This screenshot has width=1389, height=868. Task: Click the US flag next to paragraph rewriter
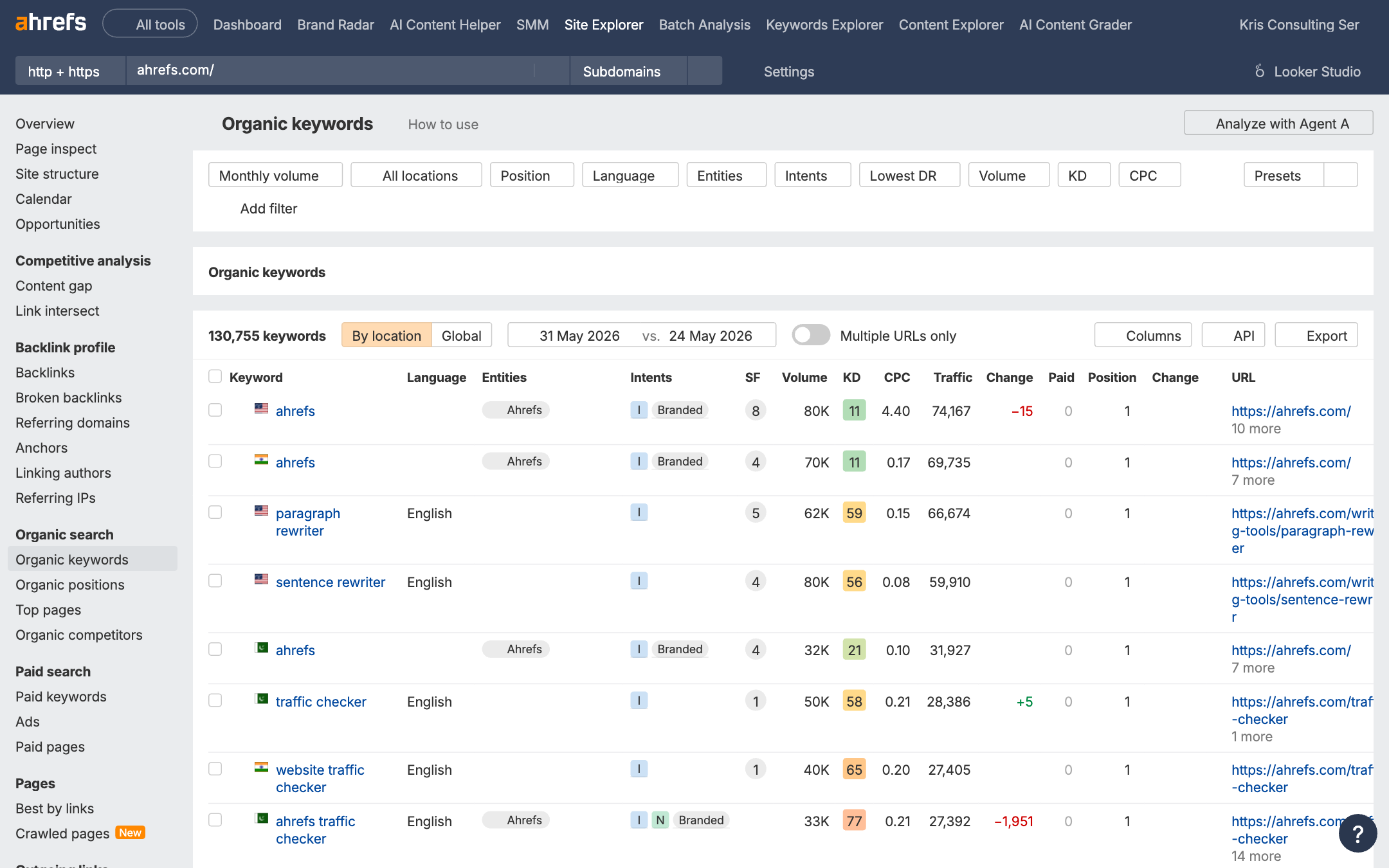pos(261,511)
